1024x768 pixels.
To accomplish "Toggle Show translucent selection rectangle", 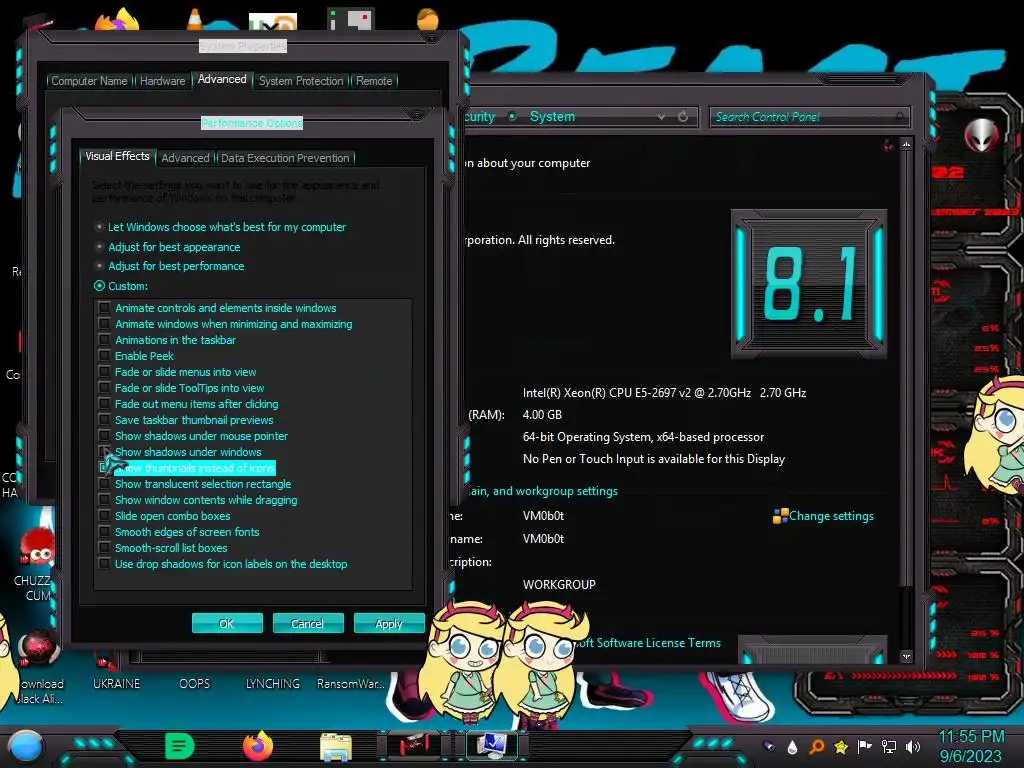I will (x=104, y=483).
